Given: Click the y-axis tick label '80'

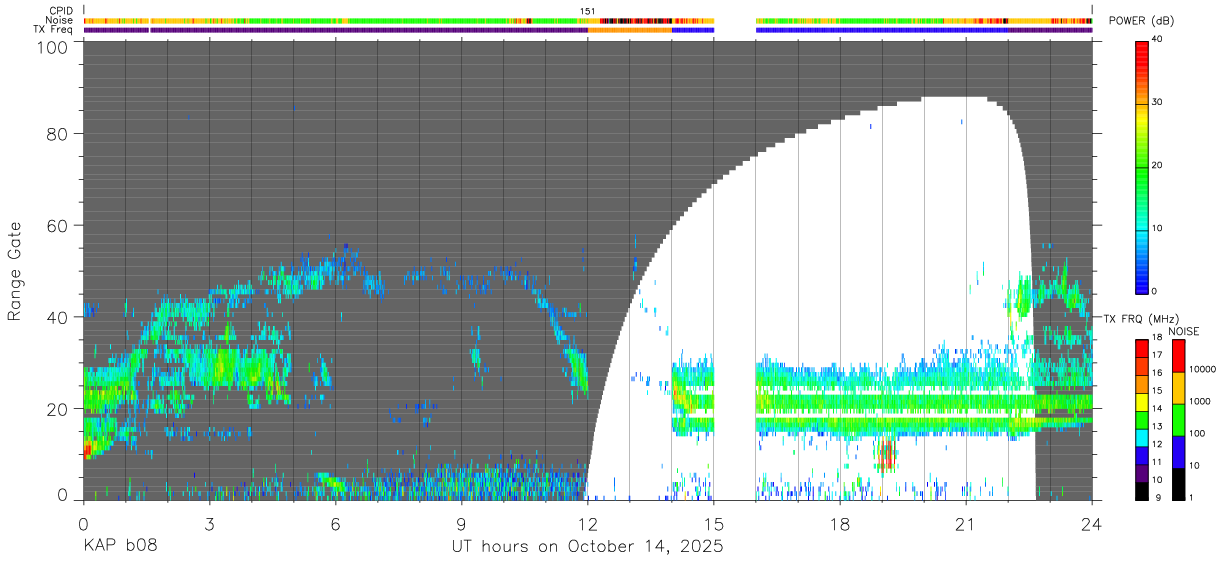Looking at the screenshot, I should point(57,135).
